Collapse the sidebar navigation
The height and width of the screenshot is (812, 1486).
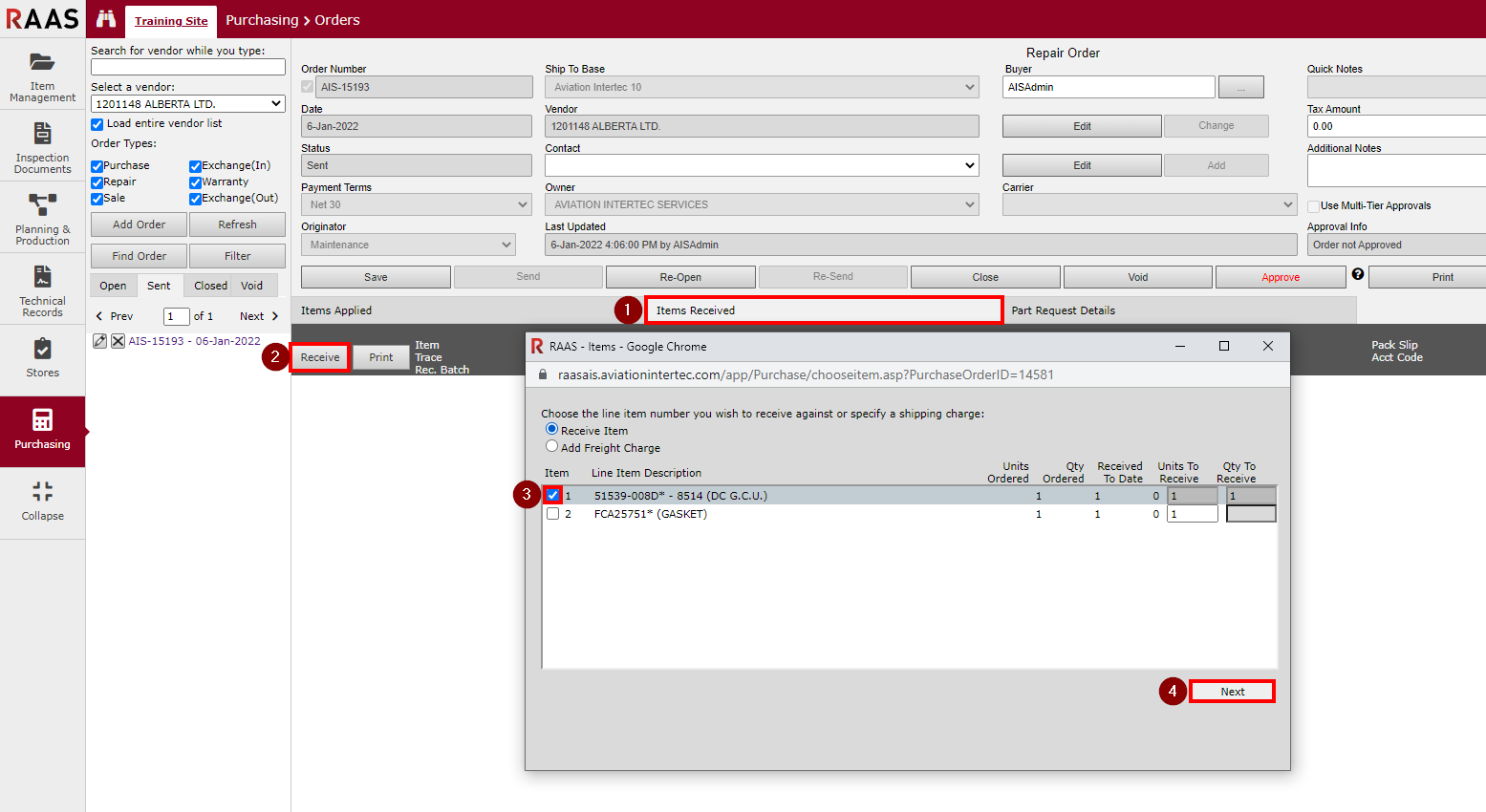tap(42, 502)
